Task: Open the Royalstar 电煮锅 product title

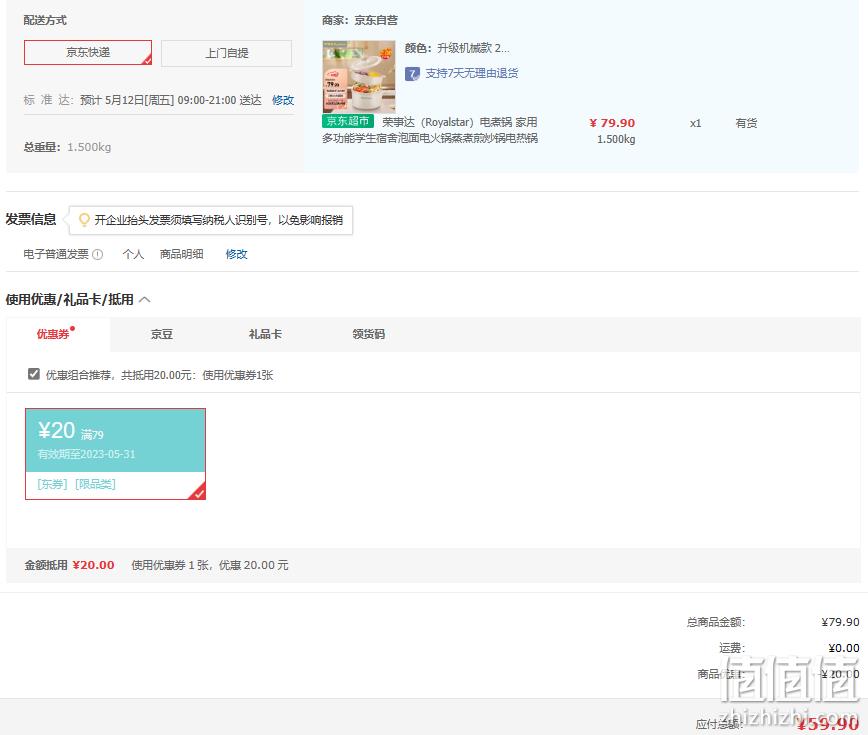Action: [430, 130]
